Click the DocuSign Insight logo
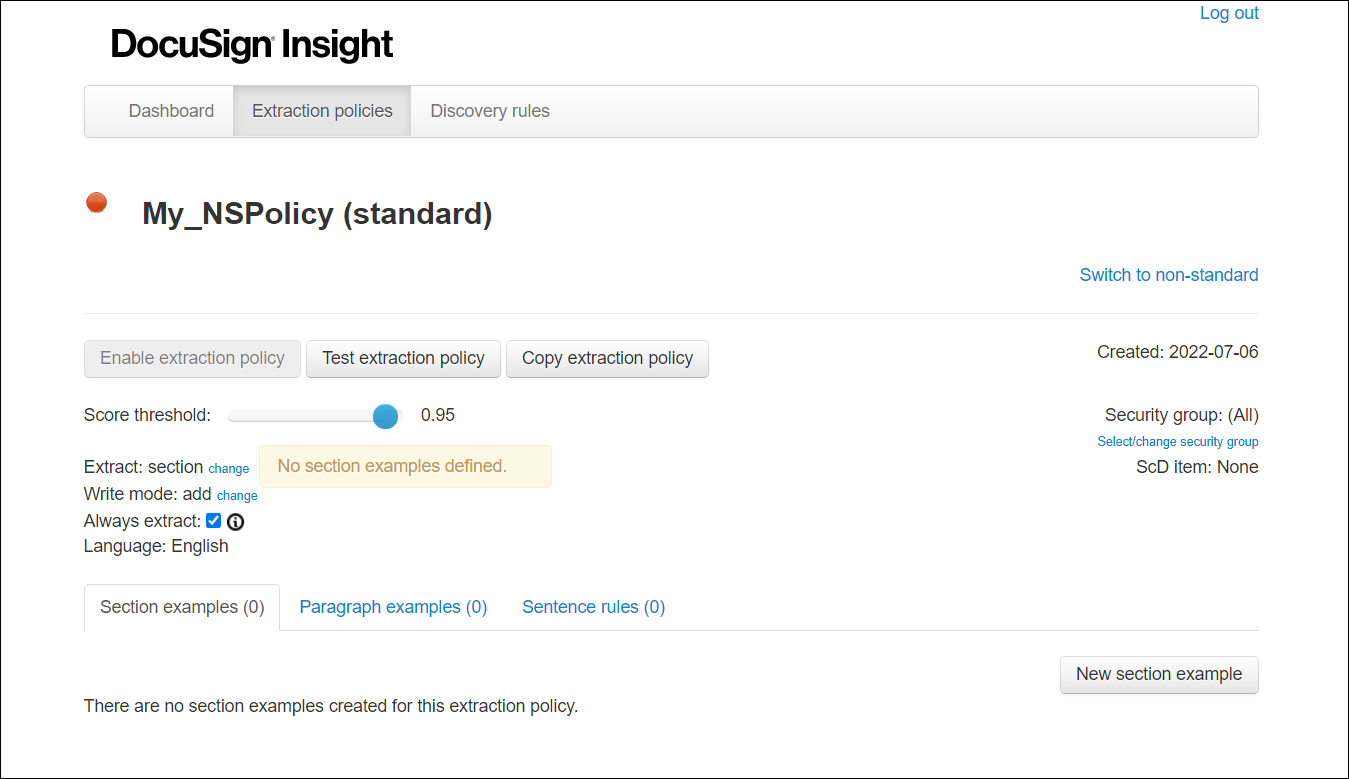This screenshot has width=1349, height=779. click(x=251, y=44)
